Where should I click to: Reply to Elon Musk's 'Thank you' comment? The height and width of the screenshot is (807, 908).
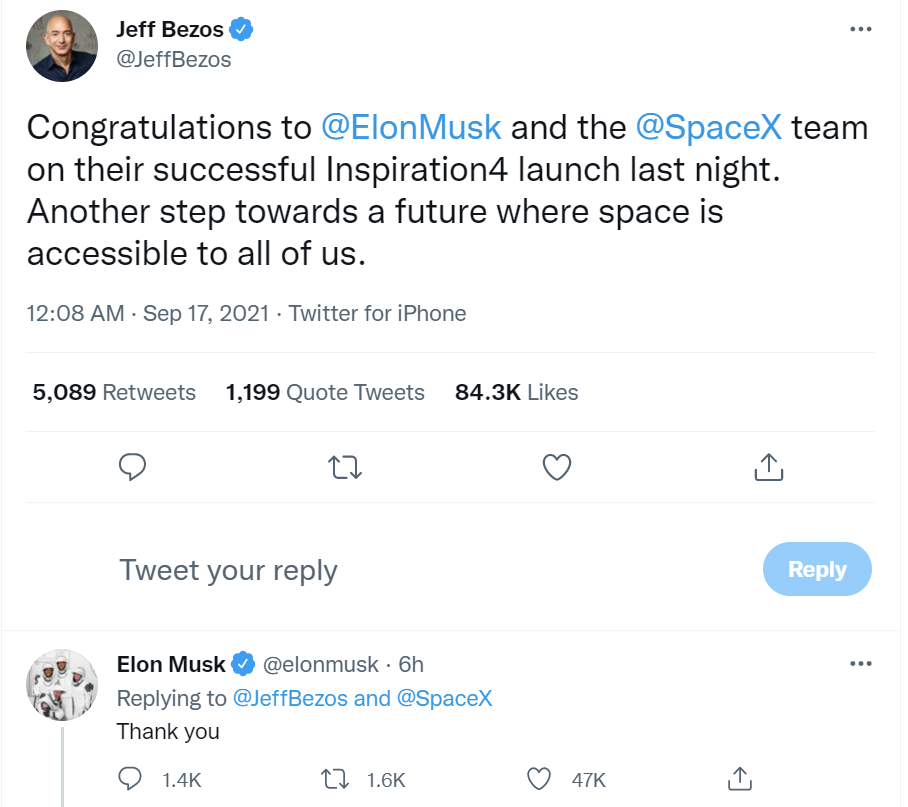click(x=131, y=778)
